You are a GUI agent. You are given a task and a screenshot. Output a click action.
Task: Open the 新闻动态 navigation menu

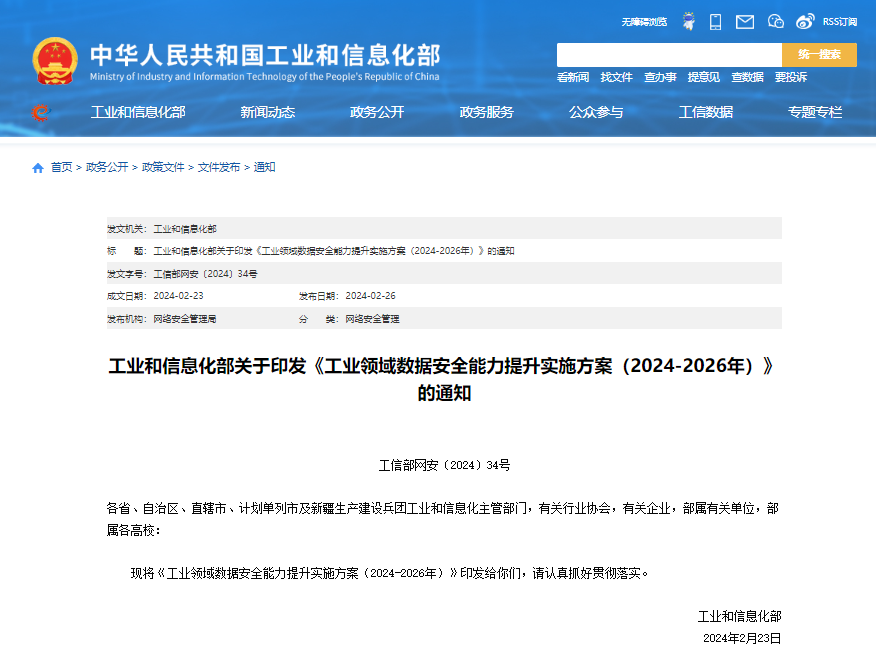[x=267, y=112]
